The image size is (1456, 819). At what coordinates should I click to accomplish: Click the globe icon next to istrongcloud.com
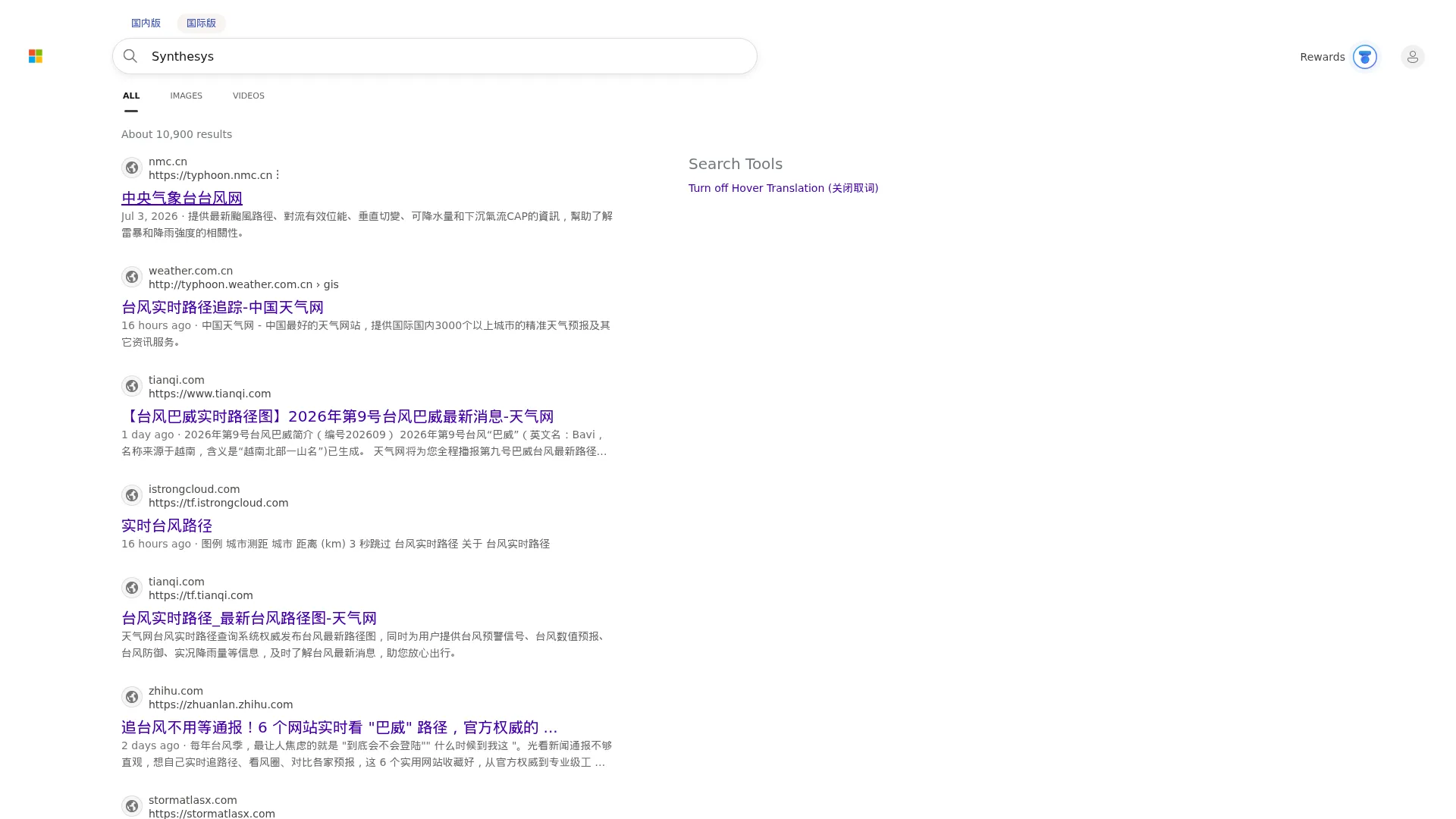132,495
